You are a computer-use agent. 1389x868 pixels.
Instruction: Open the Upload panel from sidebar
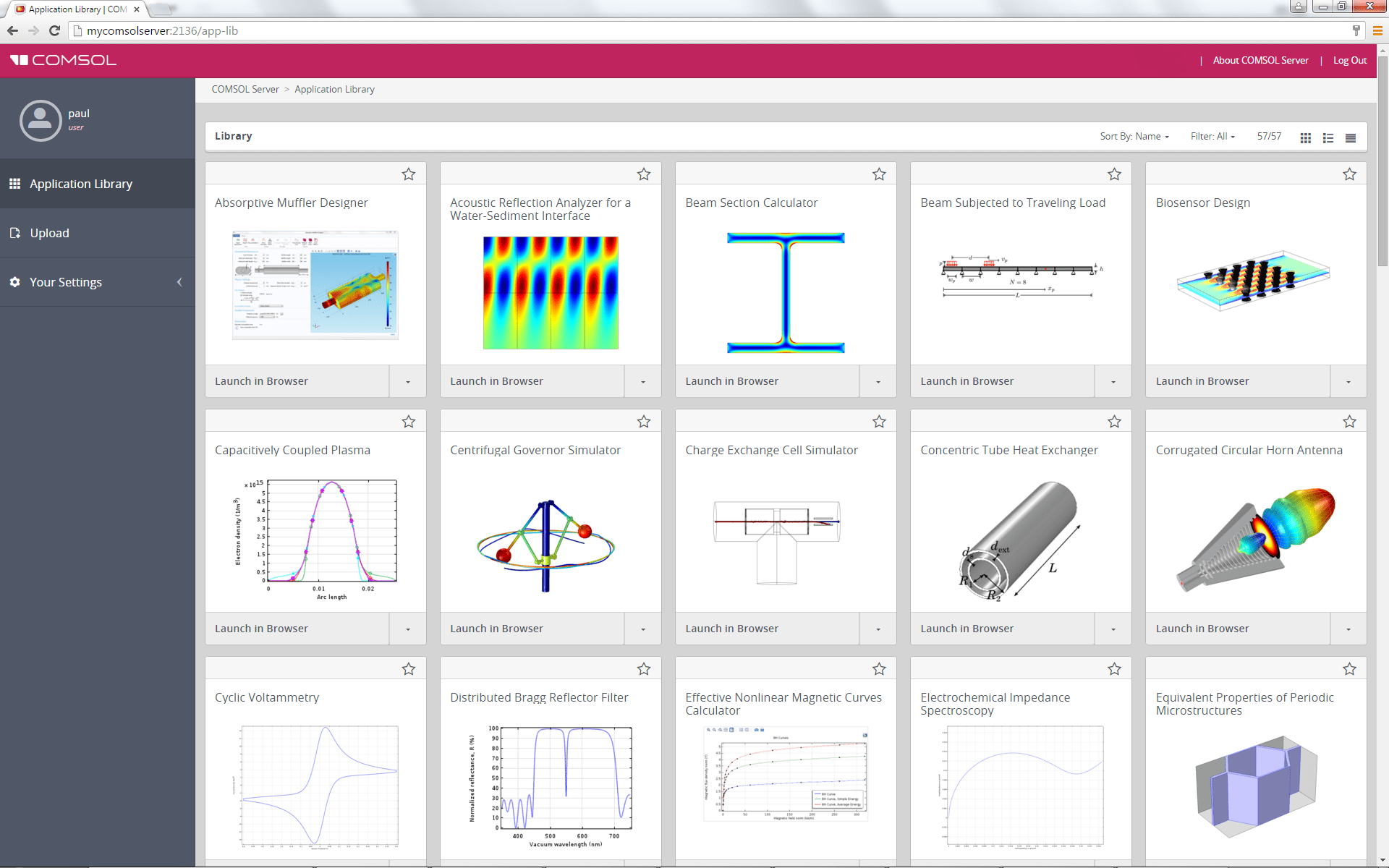49,233
